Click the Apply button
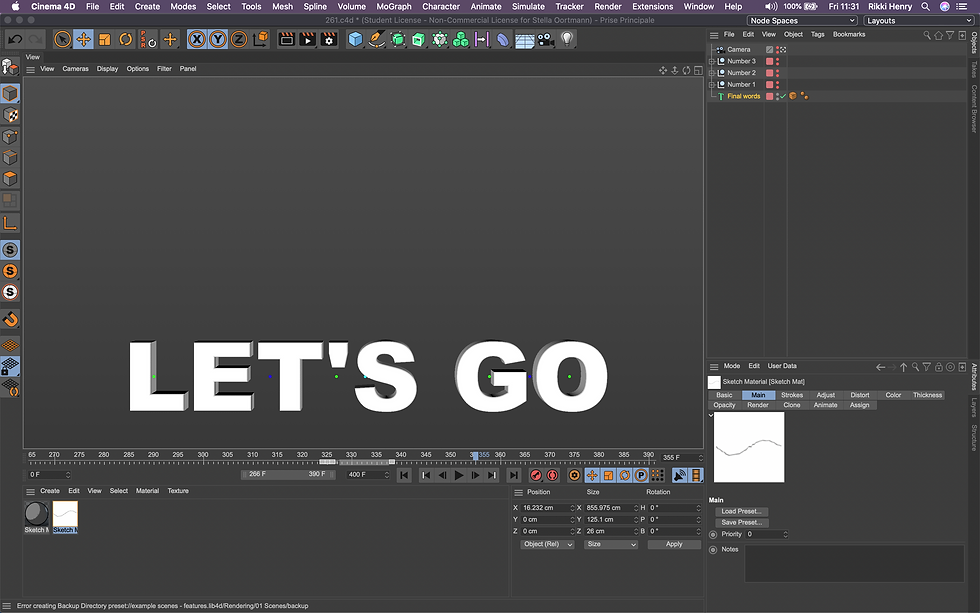980x613 pixels. pos(674,544)
